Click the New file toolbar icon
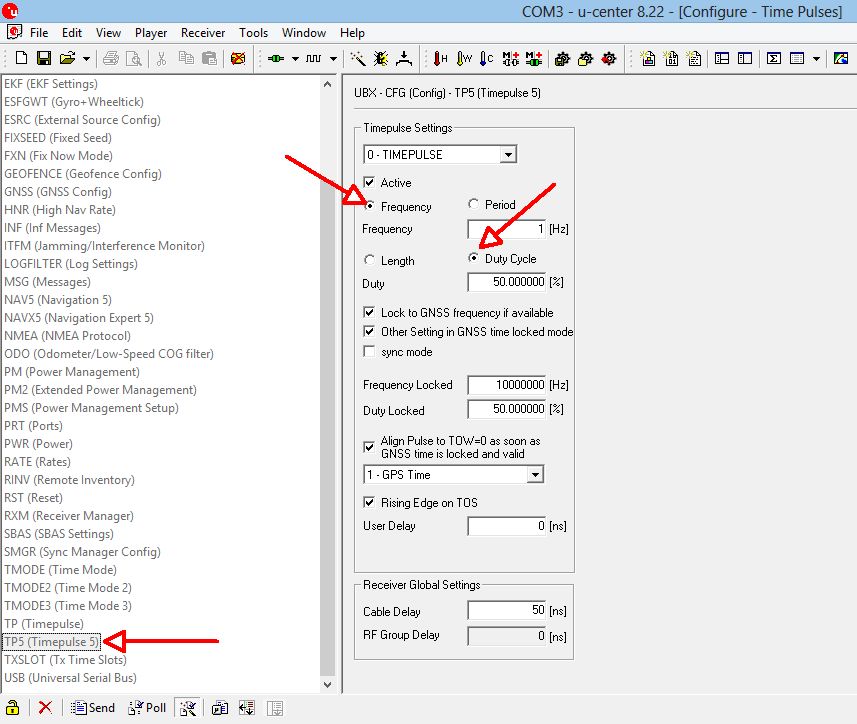The image size is (857, 724). point(21,58)
